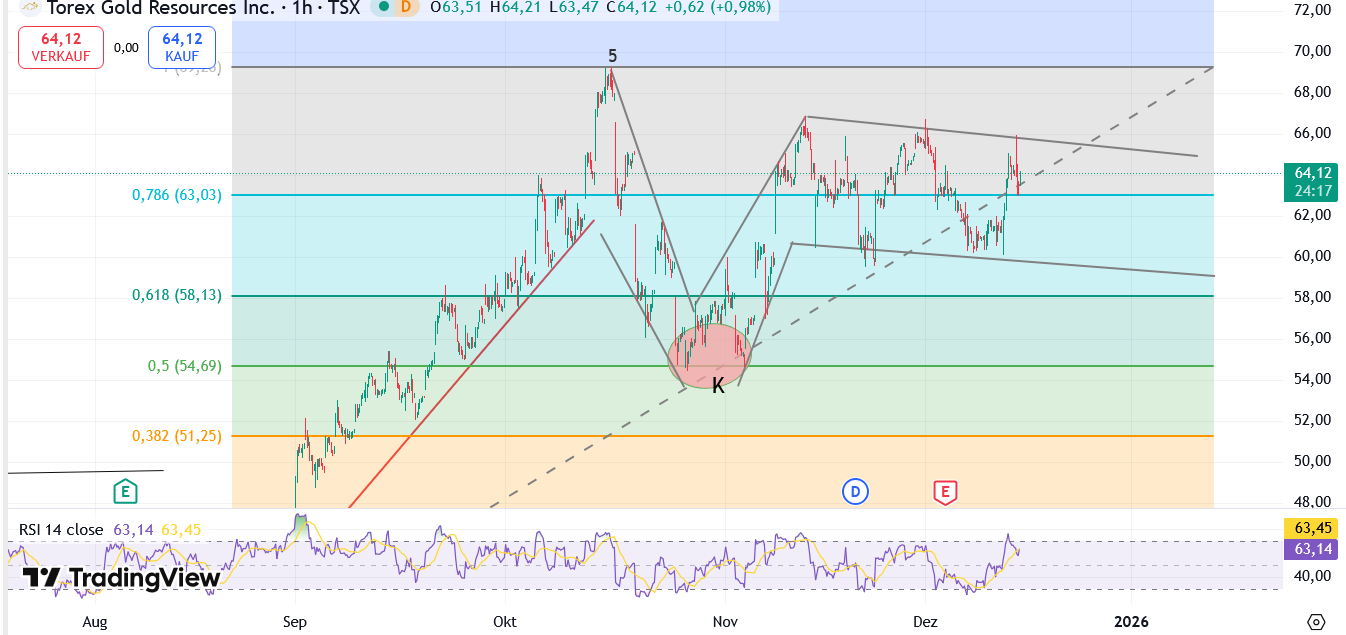
Task: Select the red ellipse drawing at the low
Action: 709,355
